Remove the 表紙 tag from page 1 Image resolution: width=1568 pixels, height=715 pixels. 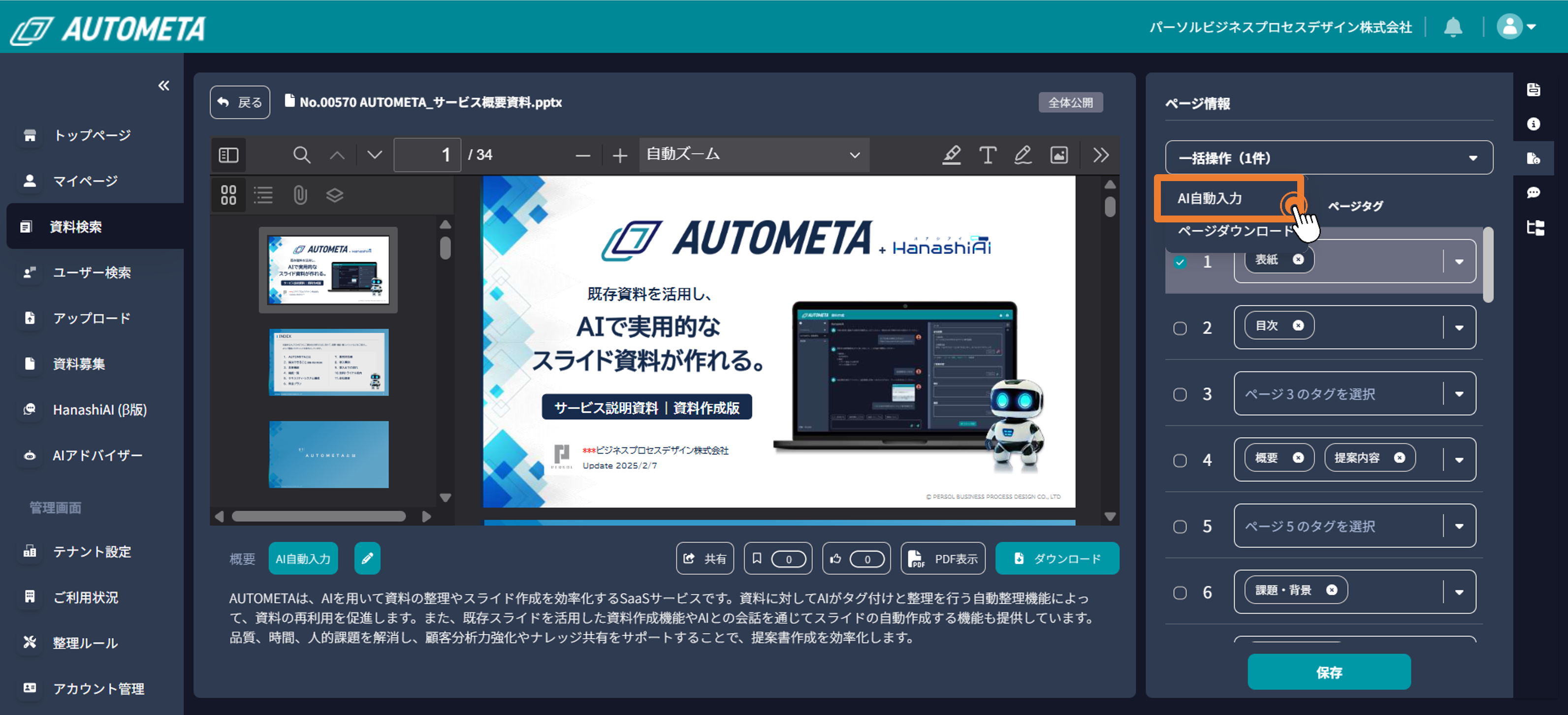coord(1298,260)
